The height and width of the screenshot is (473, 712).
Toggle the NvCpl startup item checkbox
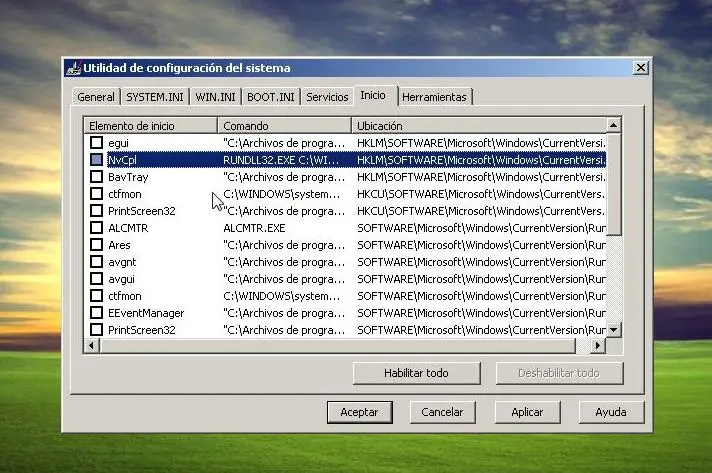pos(96,159)
